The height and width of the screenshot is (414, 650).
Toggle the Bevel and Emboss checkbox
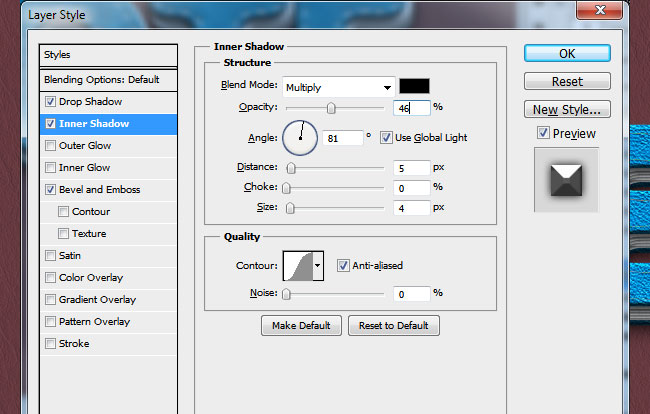[x=51, y=189]
